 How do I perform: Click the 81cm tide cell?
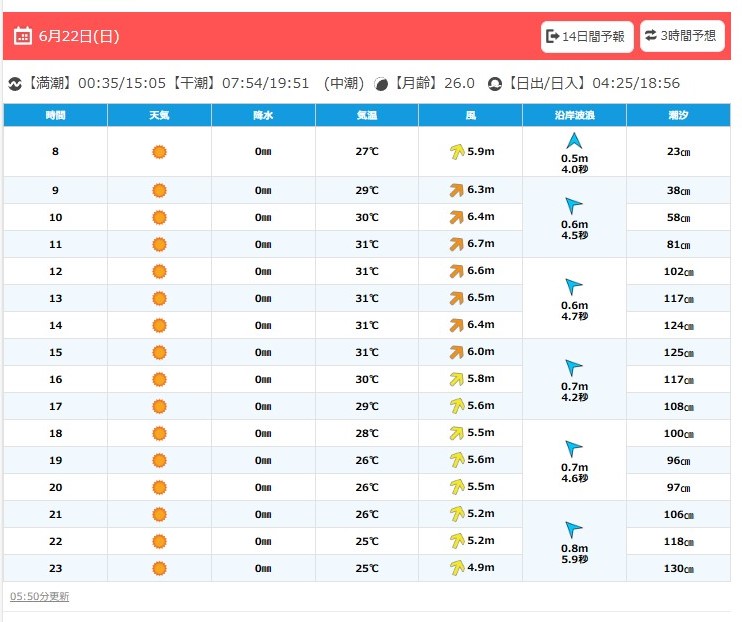tap(678, 244)
